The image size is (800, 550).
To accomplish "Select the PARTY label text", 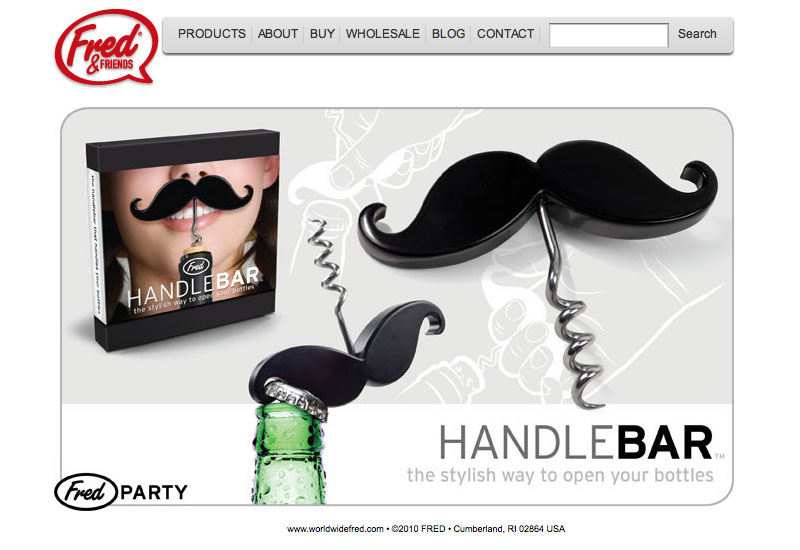I will (154, 492).
